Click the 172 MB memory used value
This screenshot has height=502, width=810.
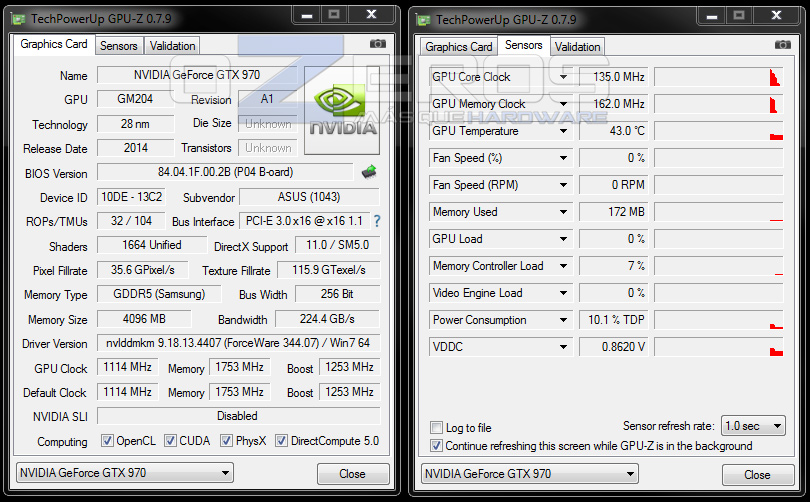pos(614,212)
